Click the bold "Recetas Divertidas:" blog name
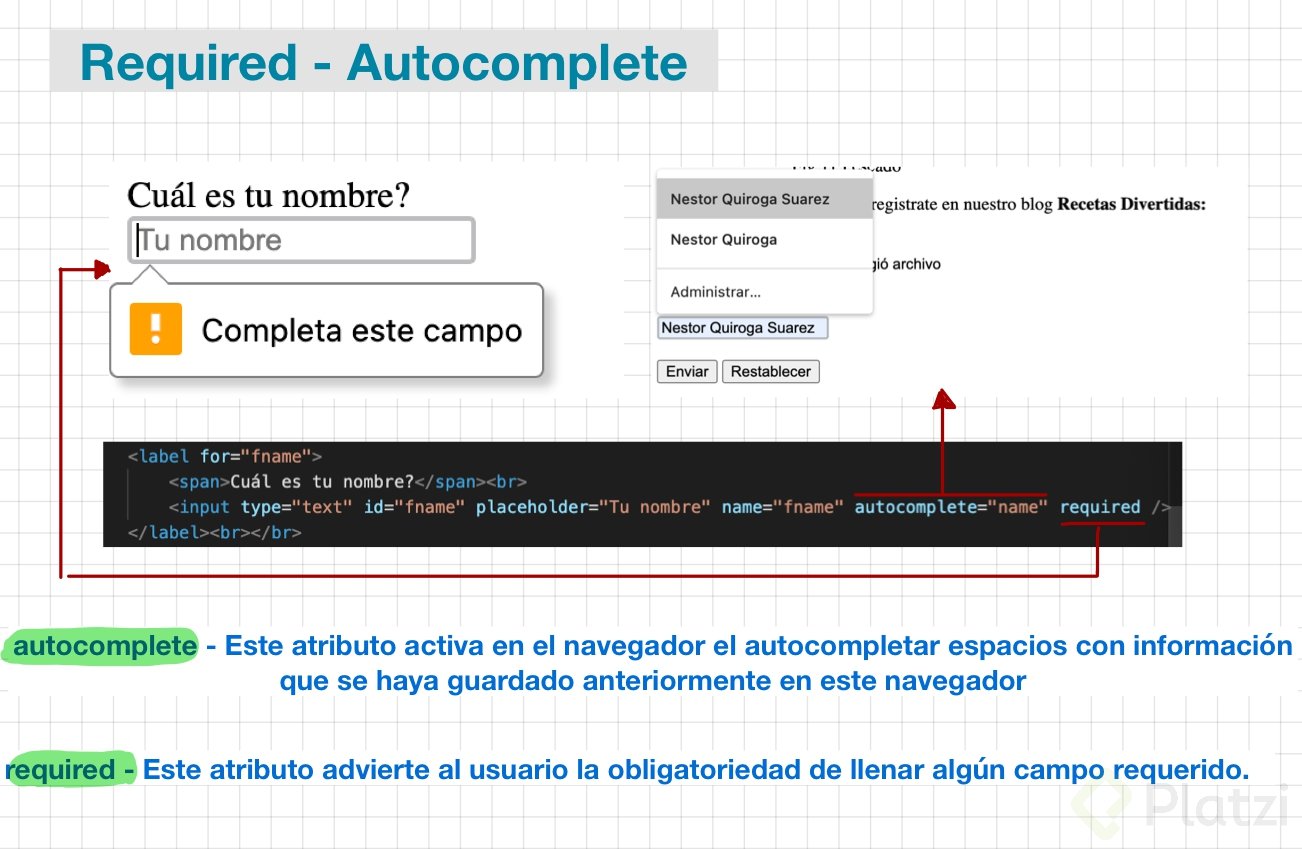Viewport: 1302px width, 849px height. [x=1132, y=205]
